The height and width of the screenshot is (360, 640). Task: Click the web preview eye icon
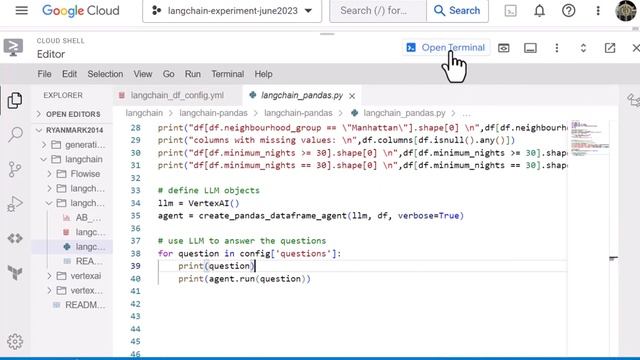[504, 48]
